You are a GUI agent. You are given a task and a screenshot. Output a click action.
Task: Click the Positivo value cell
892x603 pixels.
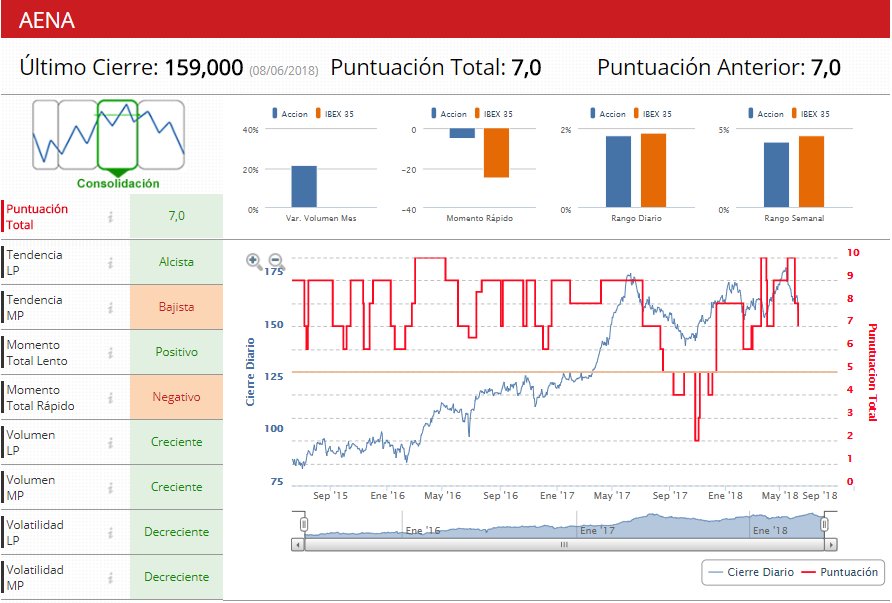point(176,352)
